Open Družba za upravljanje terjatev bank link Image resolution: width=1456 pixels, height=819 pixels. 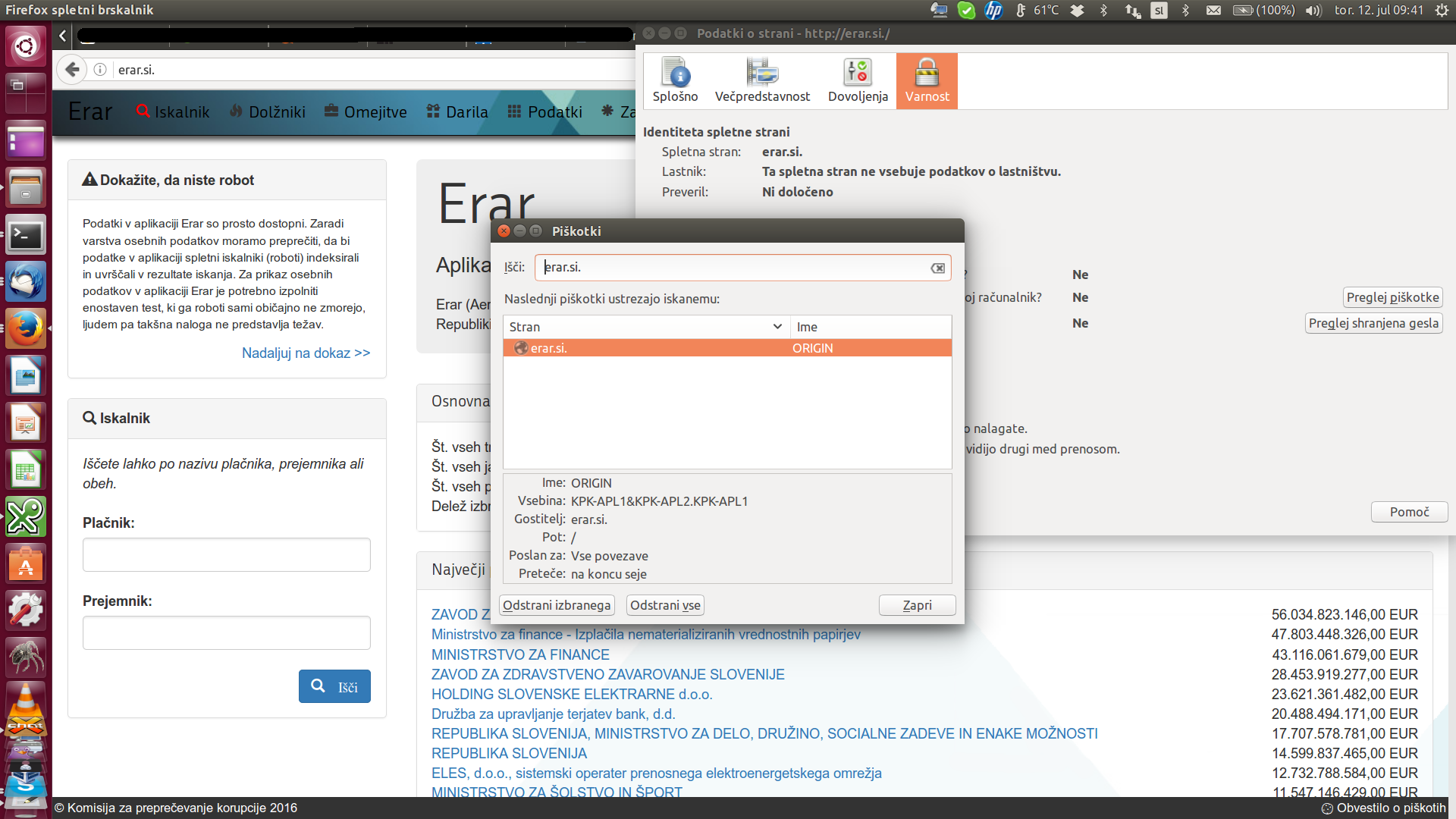[553, 714]
